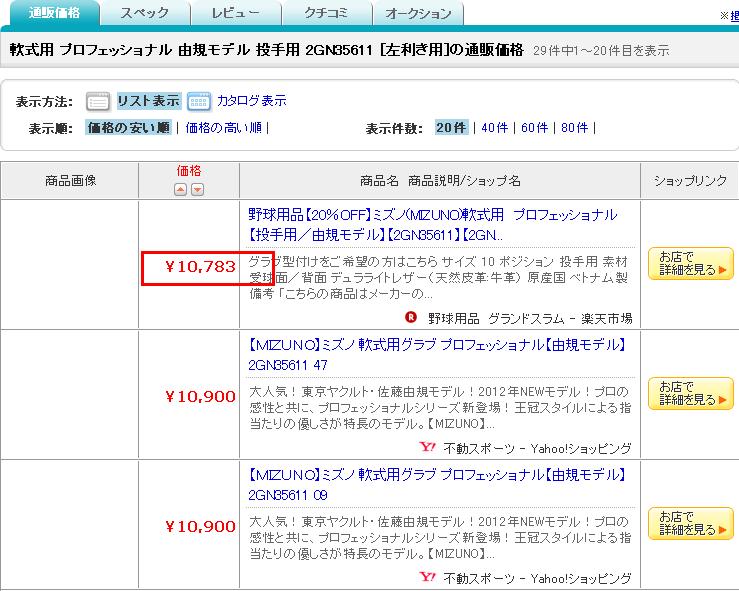This screenshot has height=591, width=739.
Task: Click Yahoo icon in 2GN35611 47 row
Action: [427, 446]
